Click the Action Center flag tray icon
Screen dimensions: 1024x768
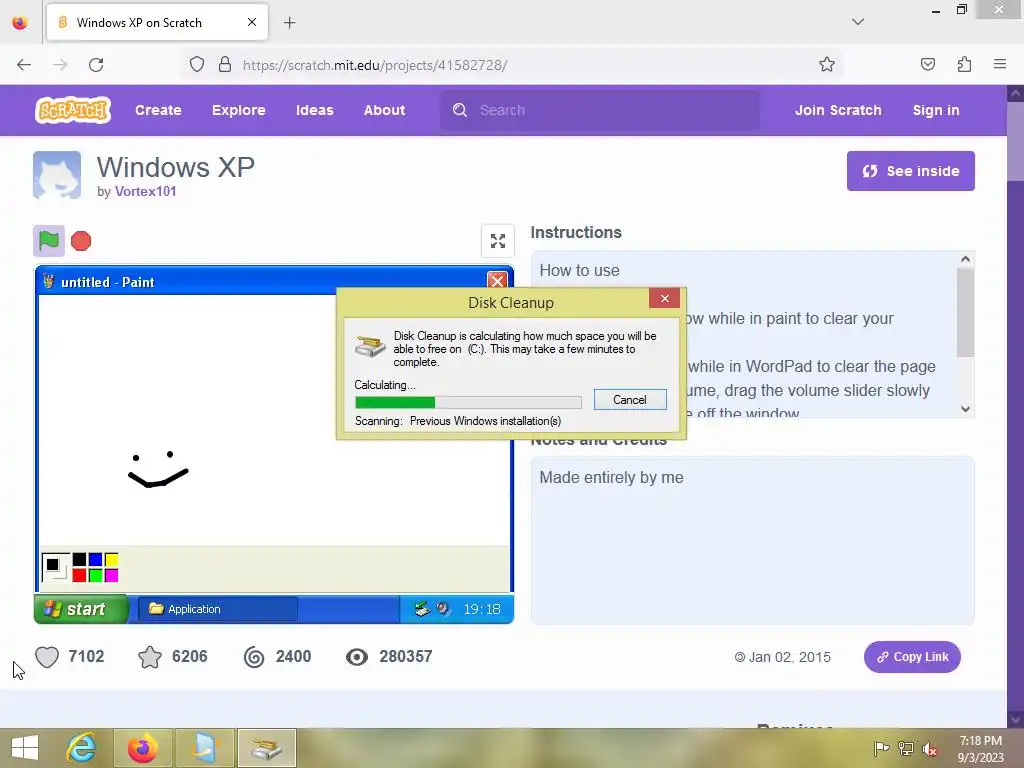[x=881, y=748]
